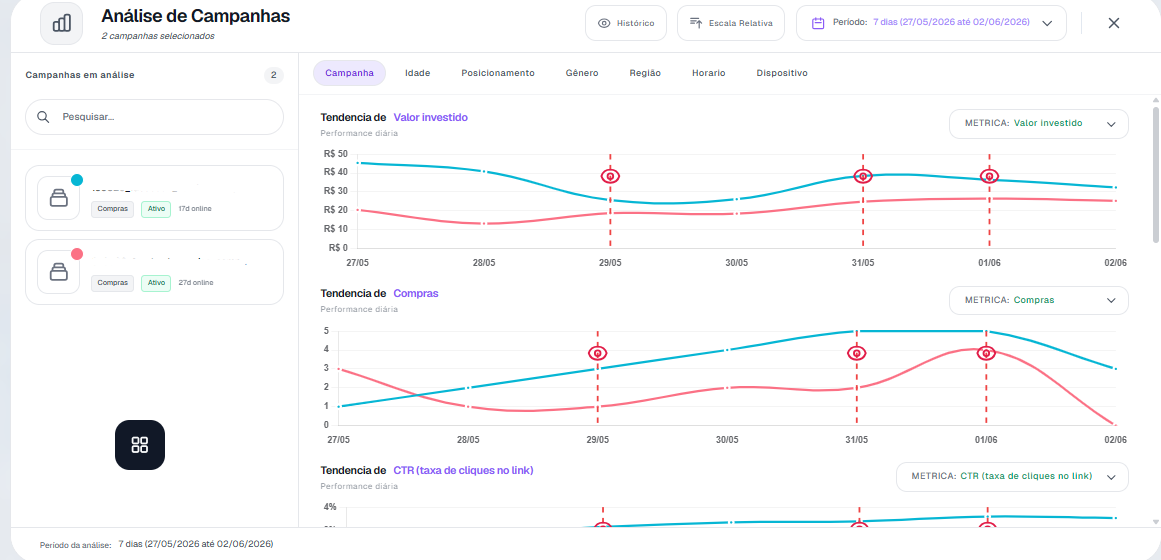Click the 17d online label
Image resolution: width=1161 pixels, height=560 pixels.
pos(195,209)
